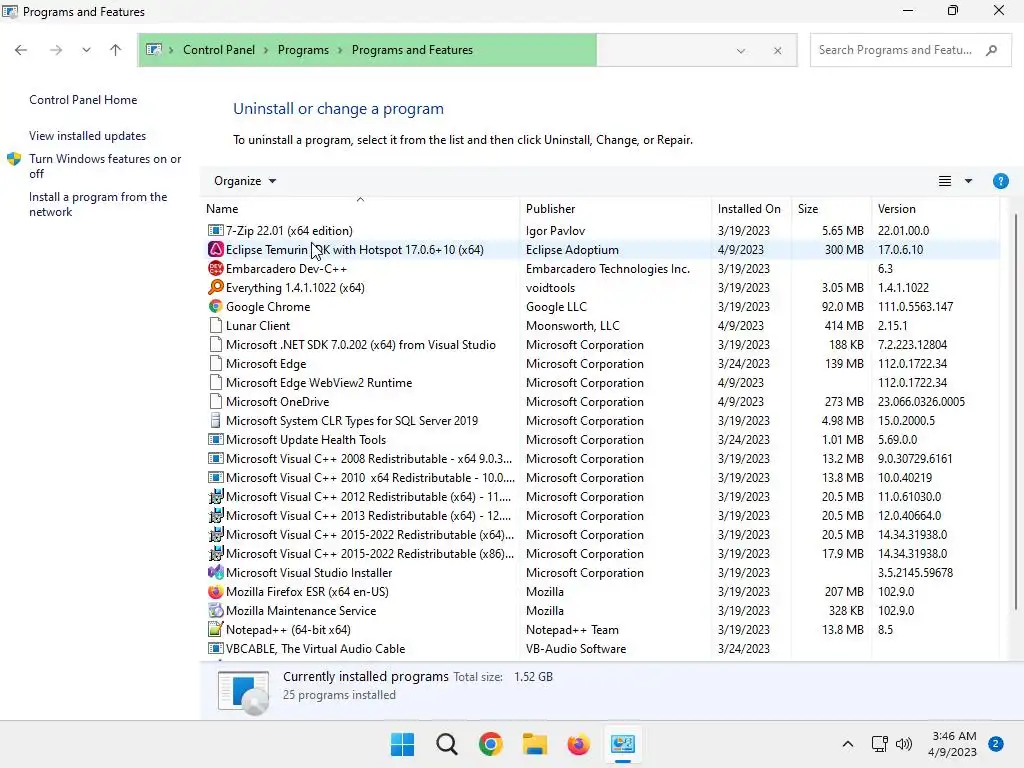This screenshot has width=1024, height=768.
Task: Sort by Name column header
Action: tap(360, 208)
